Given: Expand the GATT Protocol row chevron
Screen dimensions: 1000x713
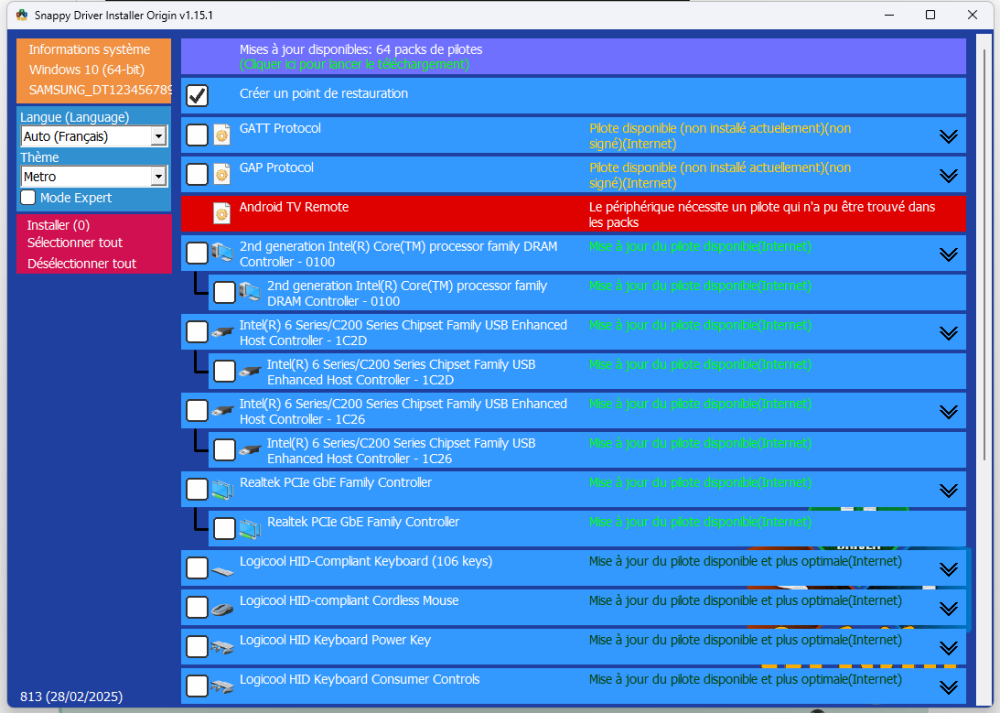Looking at the screenshot, I should click(x=948, y=136).
